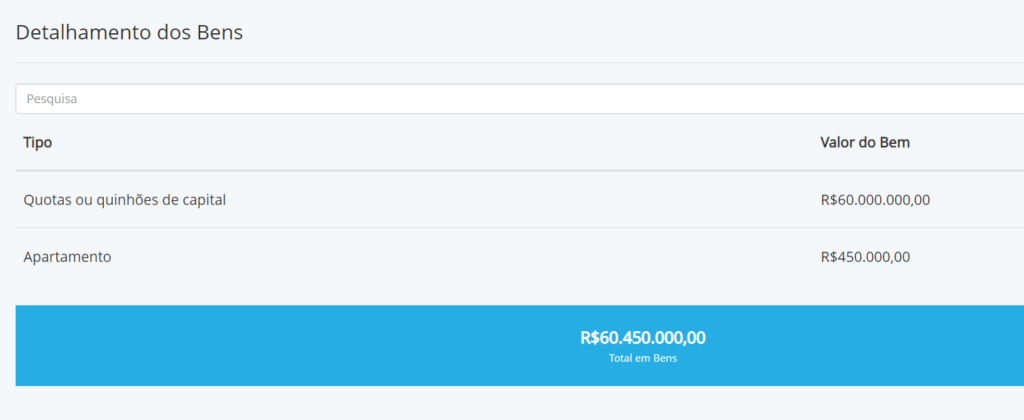Select the Quotas ou quinhões de capital entry
Viewport: 1024px width, 420px height.
[x=125, y=201]
